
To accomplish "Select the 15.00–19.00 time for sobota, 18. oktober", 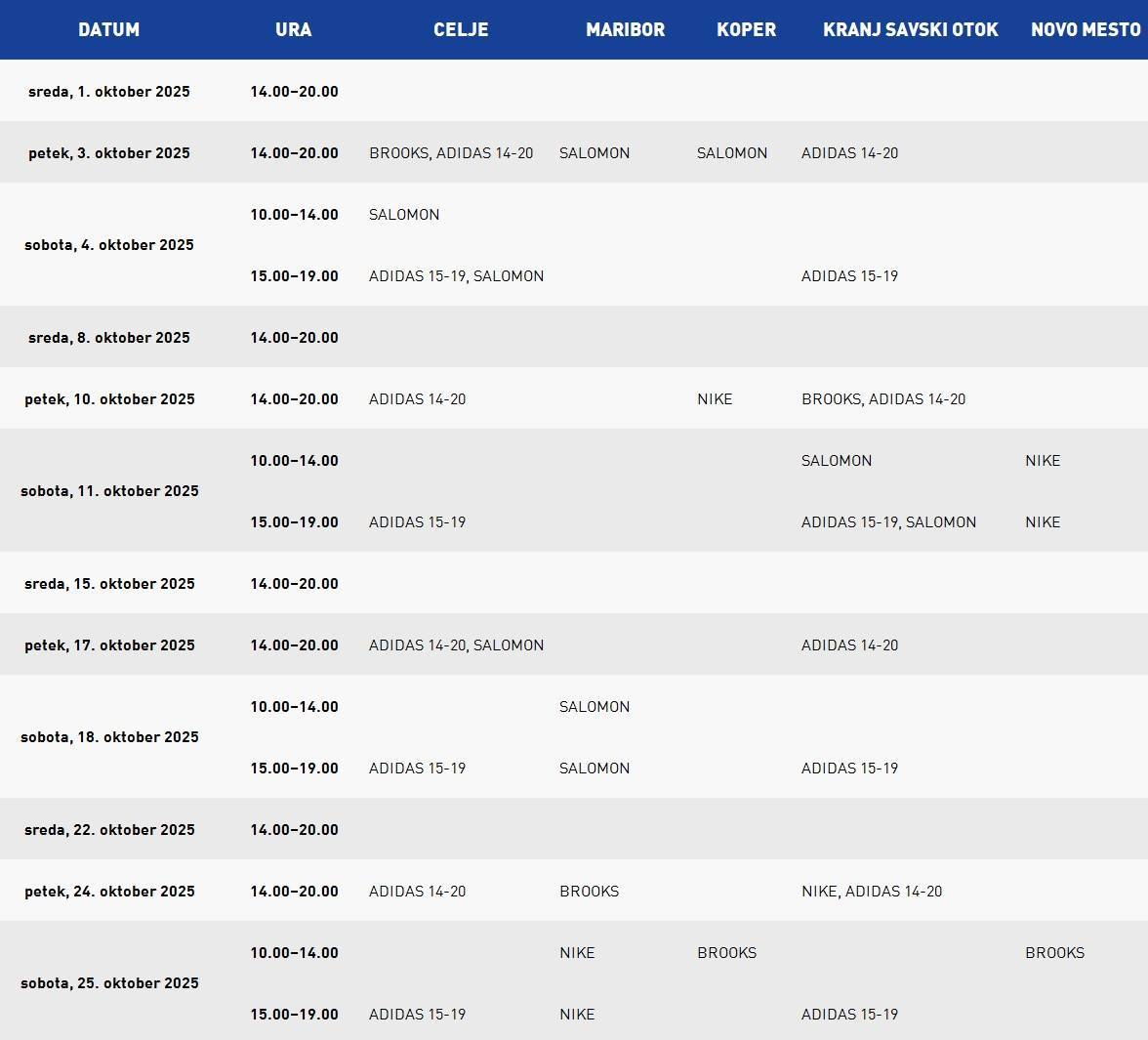I will (x=295, y=769).
